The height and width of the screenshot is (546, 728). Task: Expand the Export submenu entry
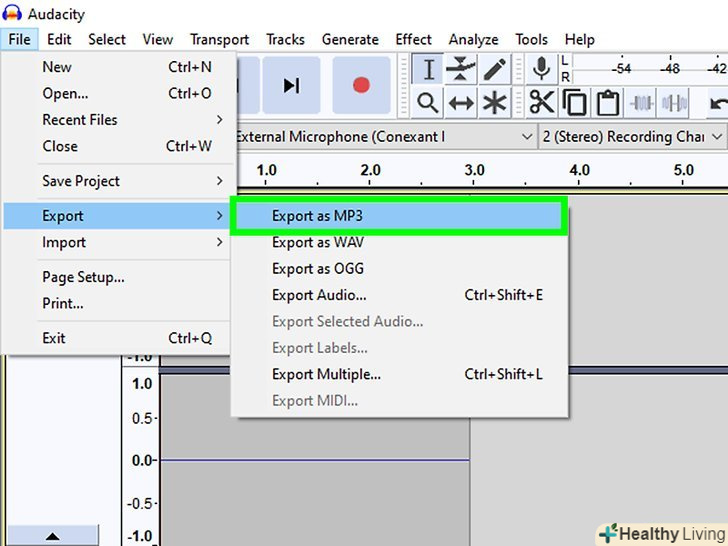pyautogui.click(x=117, y=216)
